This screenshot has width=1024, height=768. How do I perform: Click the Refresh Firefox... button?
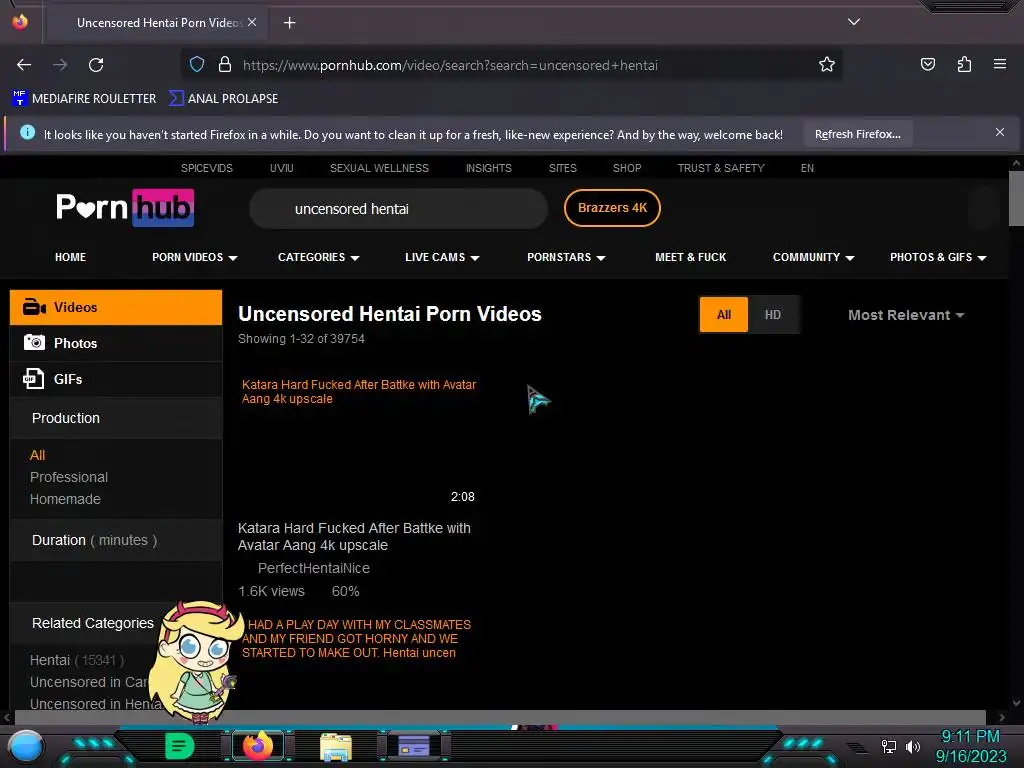tap(857, 134)
